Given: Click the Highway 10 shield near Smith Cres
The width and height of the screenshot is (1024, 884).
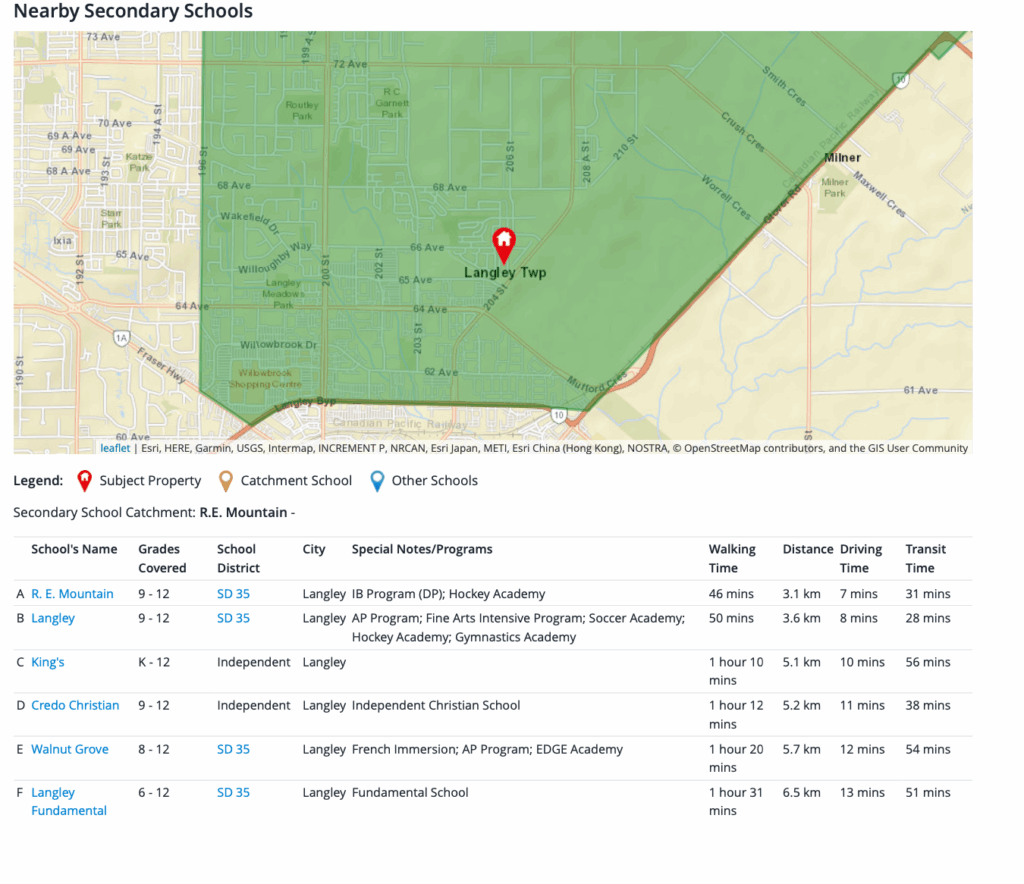Looking at the screenshot, I should (901, 80).
